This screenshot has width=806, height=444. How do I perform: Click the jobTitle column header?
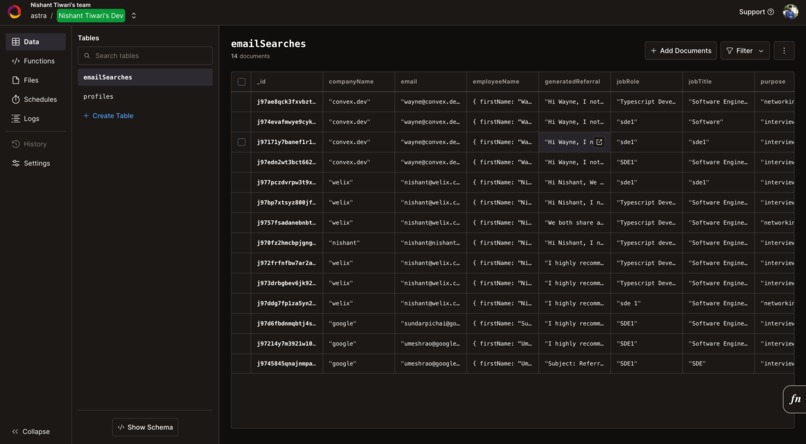pyautogui.click(x=718, y=82)
